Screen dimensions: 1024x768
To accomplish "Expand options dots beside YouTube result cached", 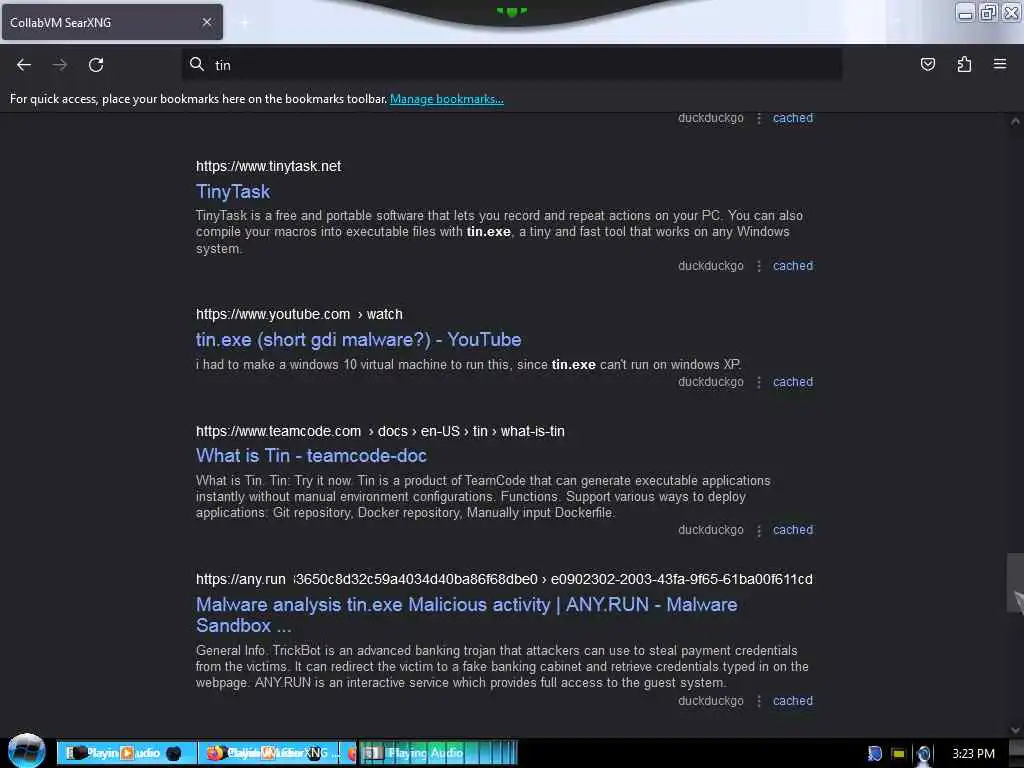I will 759,383.
